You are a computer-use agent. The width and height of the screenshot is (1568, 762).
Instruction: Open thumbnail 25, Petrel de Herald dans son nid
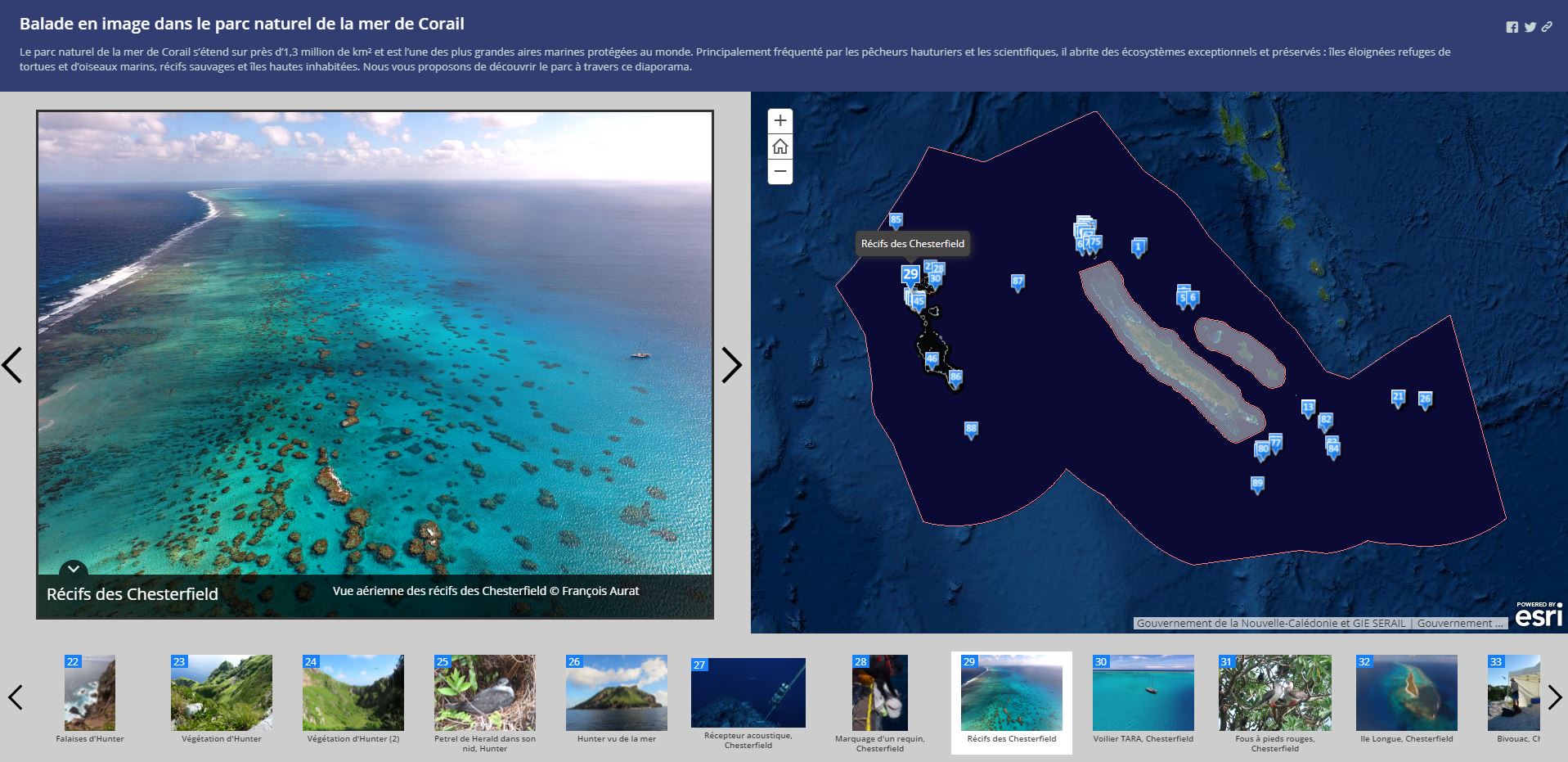484,692
